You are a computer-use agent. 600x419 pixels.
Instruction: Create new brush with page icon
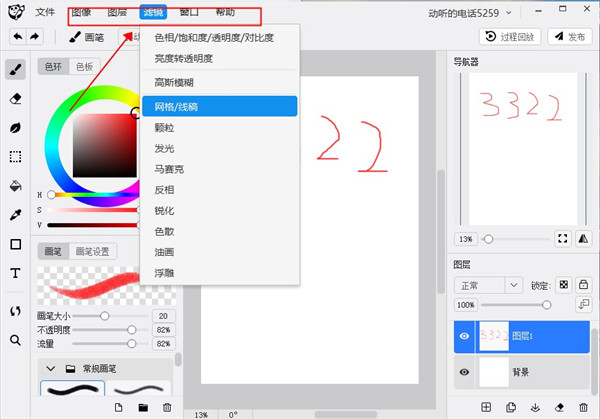point(119,408)
